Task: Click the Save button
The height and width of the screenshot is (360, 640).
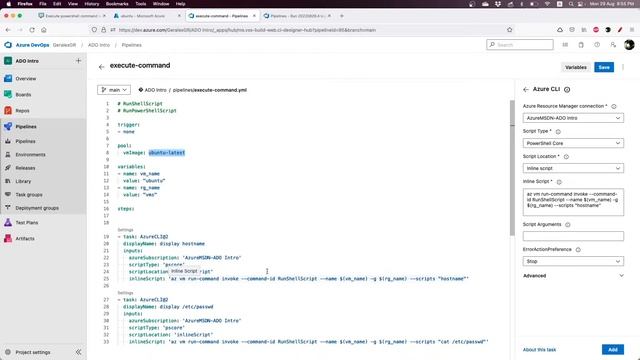Action: point(604,67)
